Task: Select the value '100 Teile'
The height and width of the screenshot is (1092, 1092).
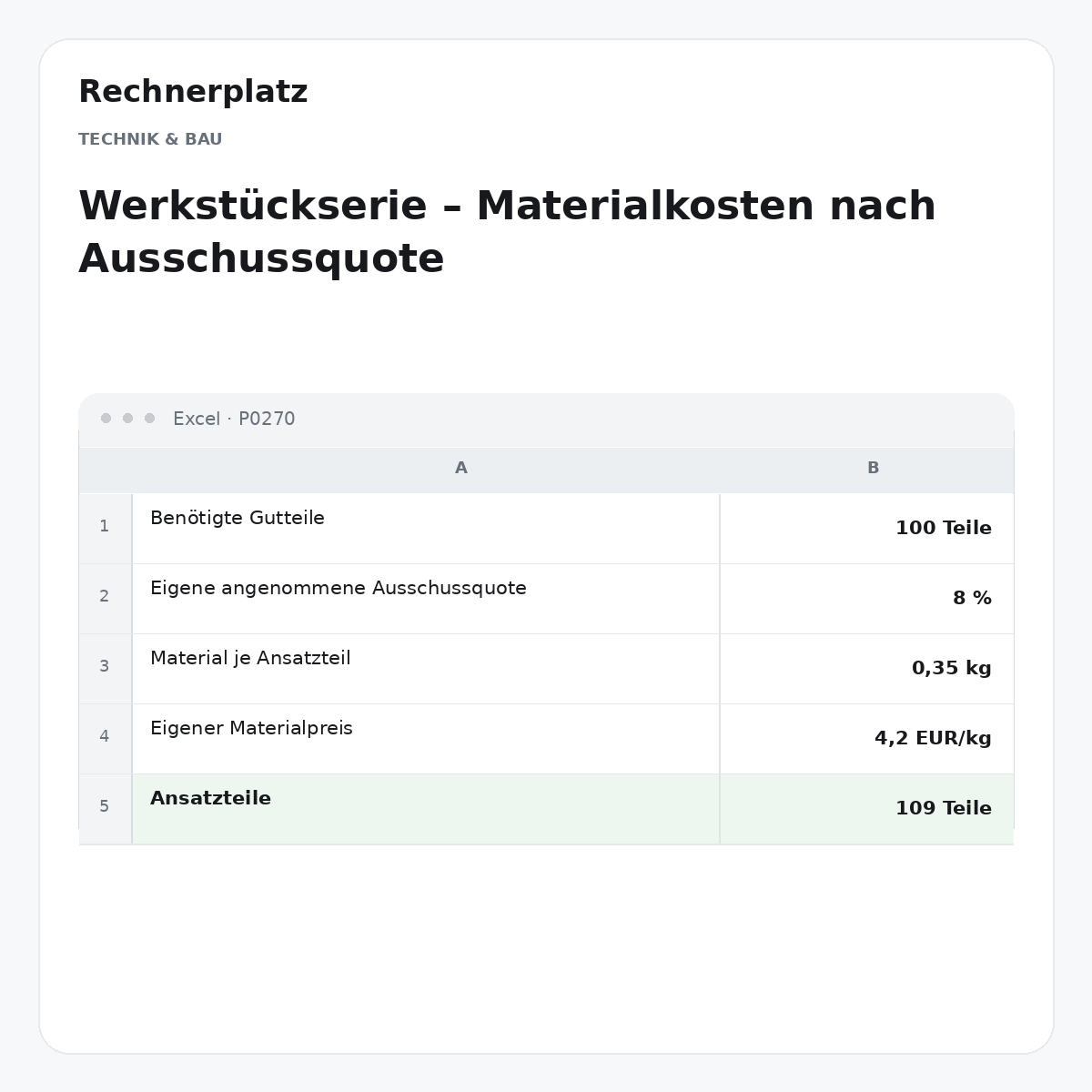Action: 944,528
